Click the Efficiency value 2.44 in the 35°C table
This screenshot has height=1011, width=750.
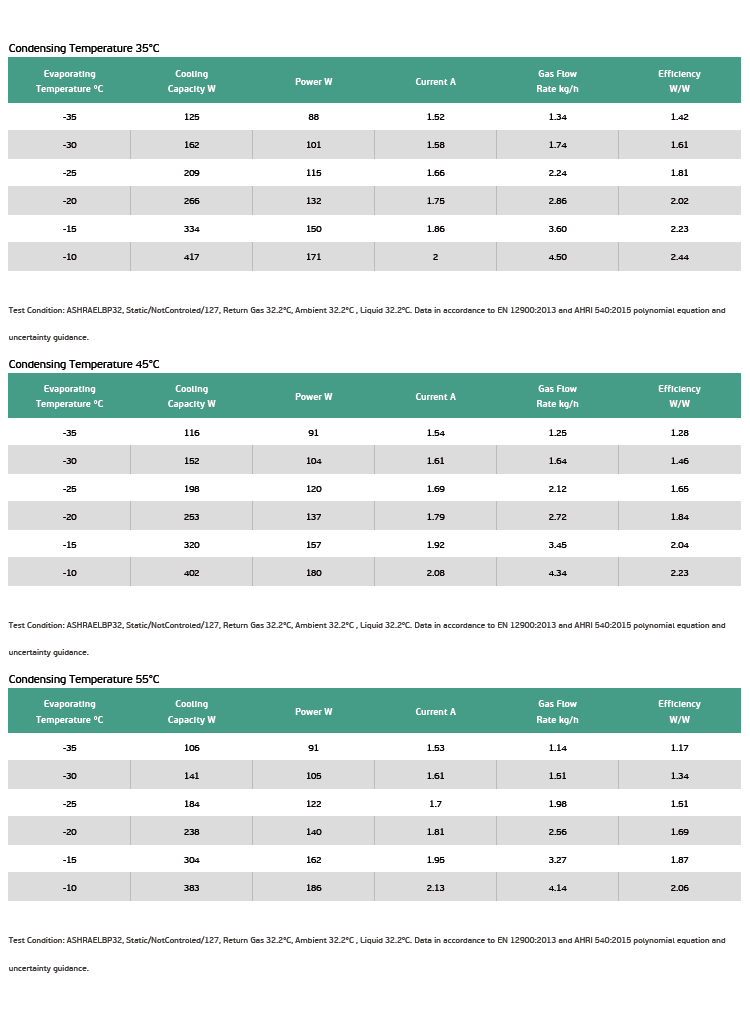(x=679, y=257)
